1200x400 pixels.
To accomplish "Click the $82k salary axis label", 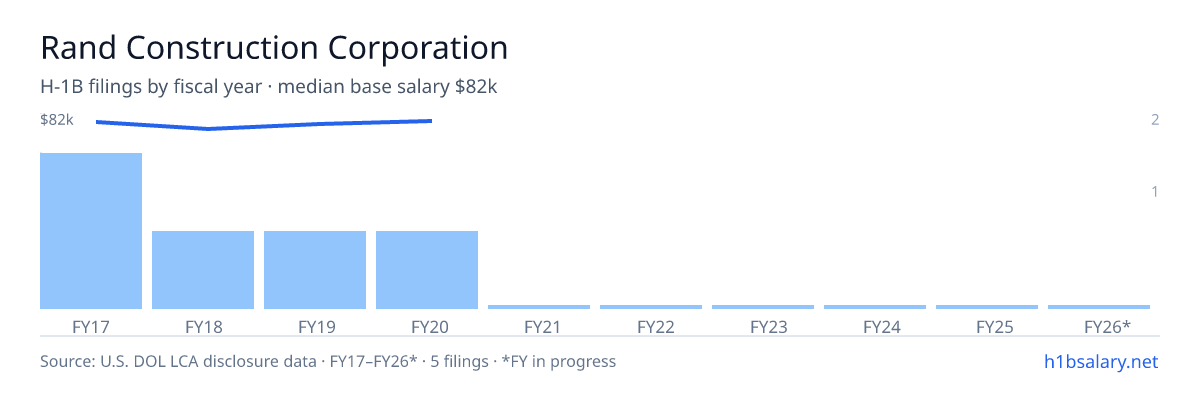I will pyautogui.click(x=57, y=119).
